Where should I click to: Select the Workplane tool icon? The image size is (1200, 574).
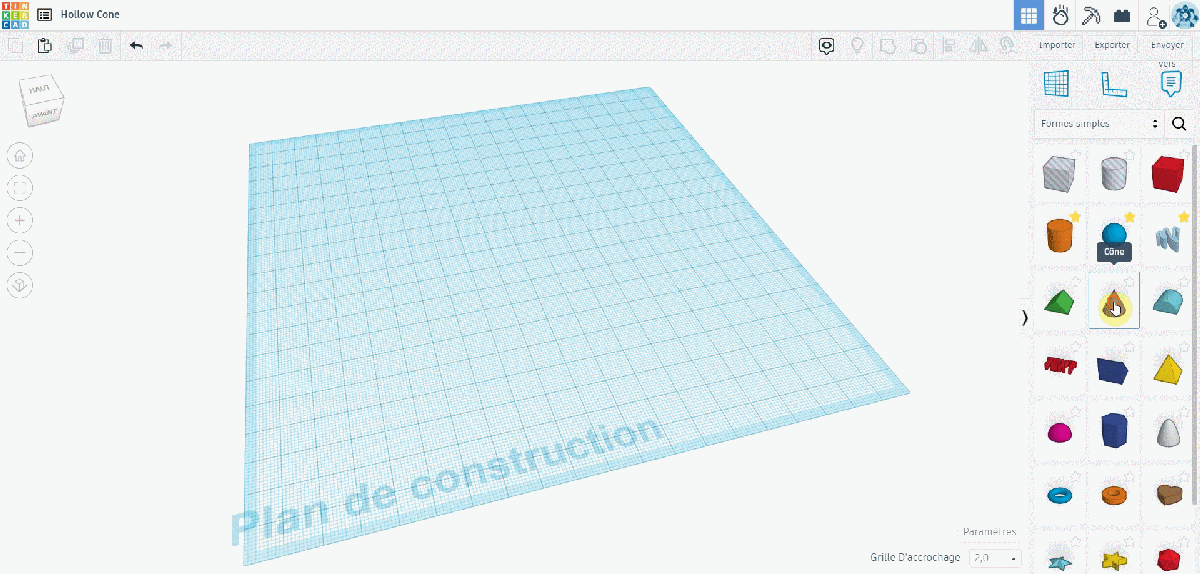pos(1056,84)
